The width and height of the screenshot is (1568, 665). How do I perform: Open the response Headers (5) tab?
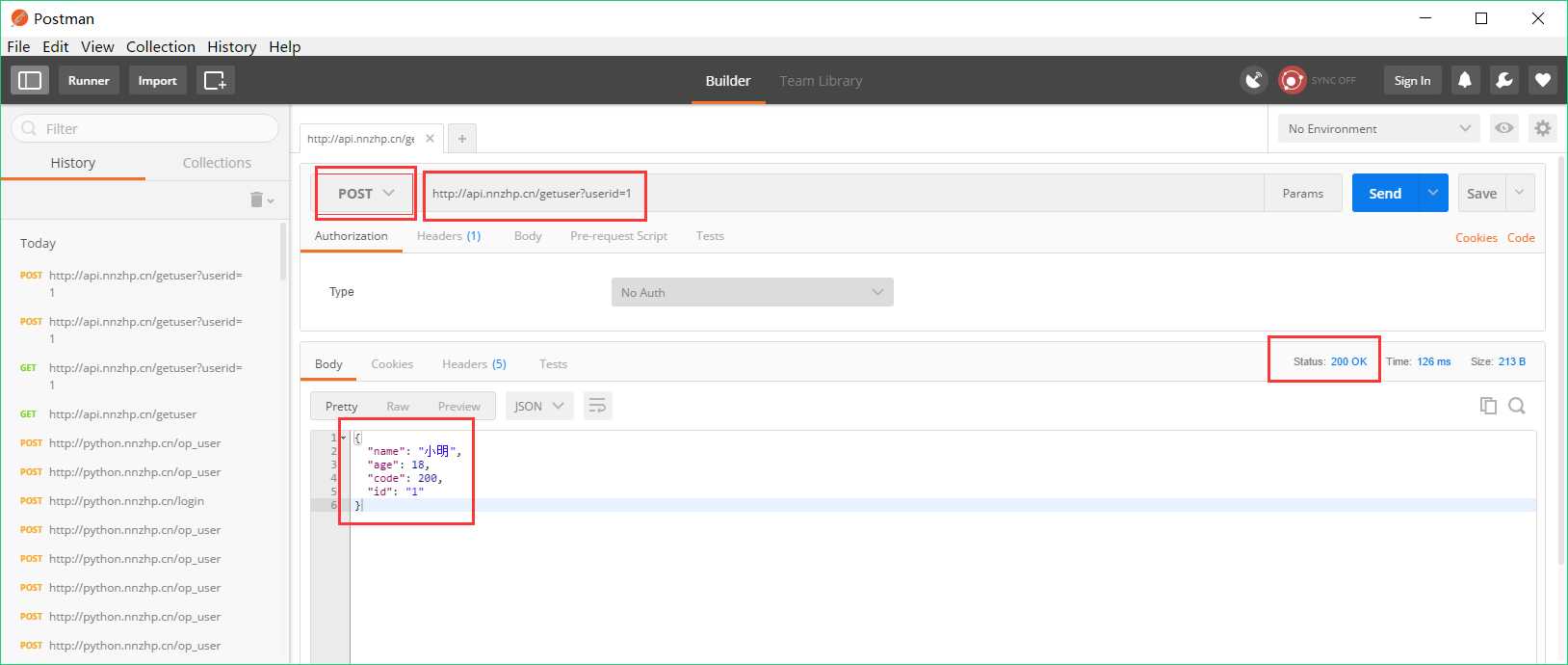point(474,364)
